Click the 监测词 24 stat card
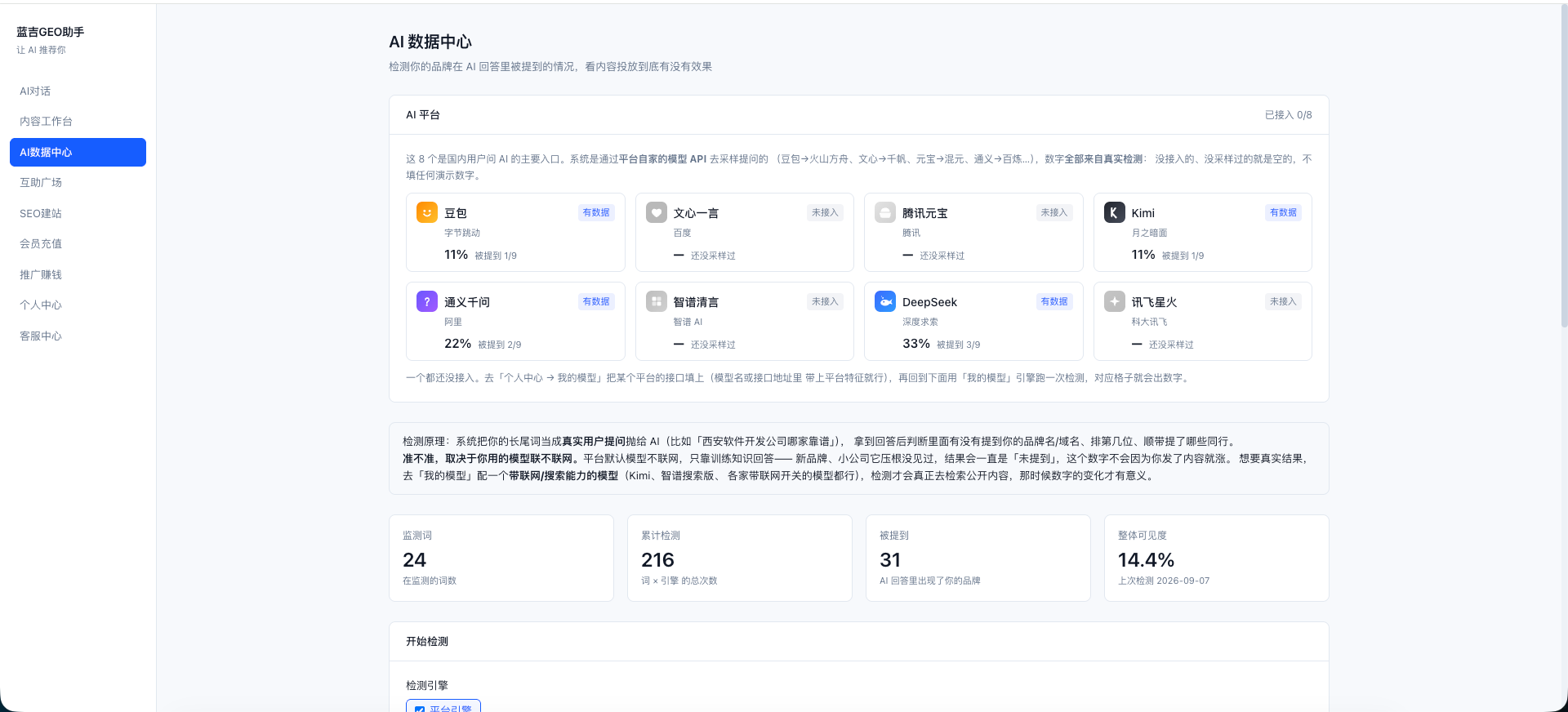This screenshot has height=712, width=1568. click(x=501, y=558)
